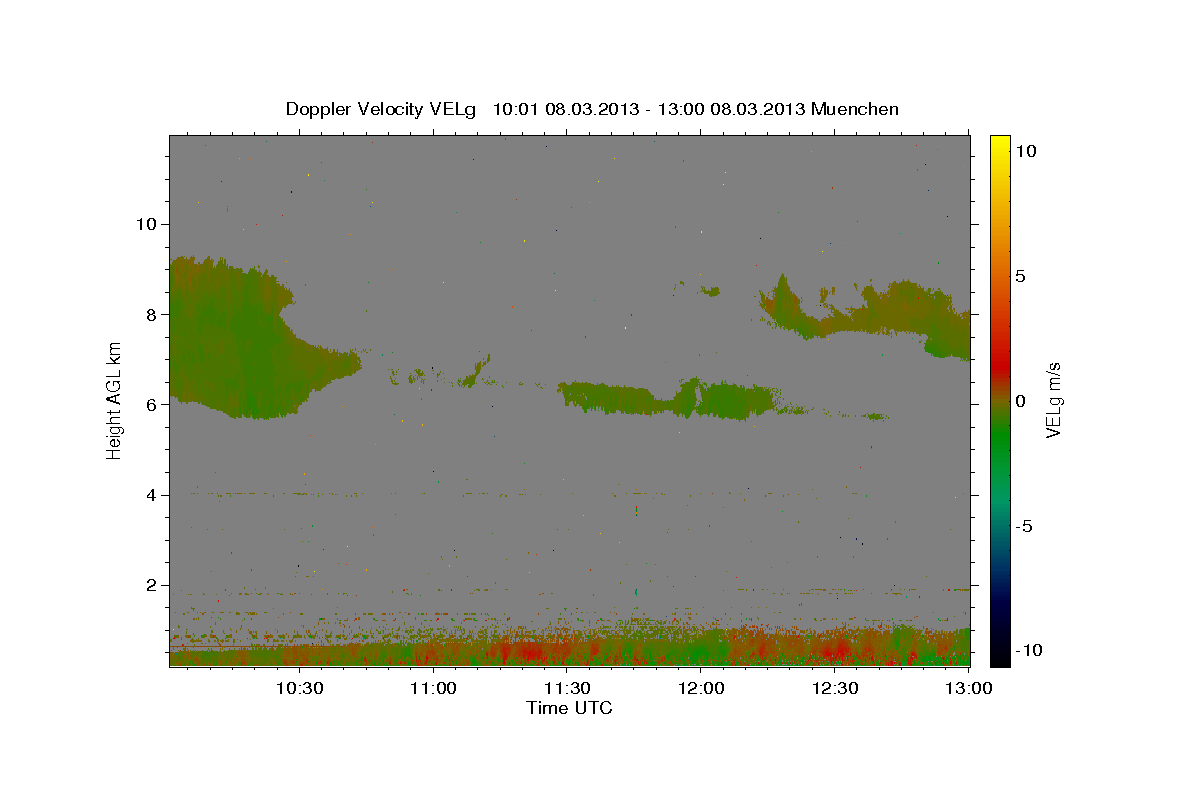Click the red near-surface echo below 12:30
Viewport: 1200px width, 800px height.
pyautogui.click(x=836, y=648)
